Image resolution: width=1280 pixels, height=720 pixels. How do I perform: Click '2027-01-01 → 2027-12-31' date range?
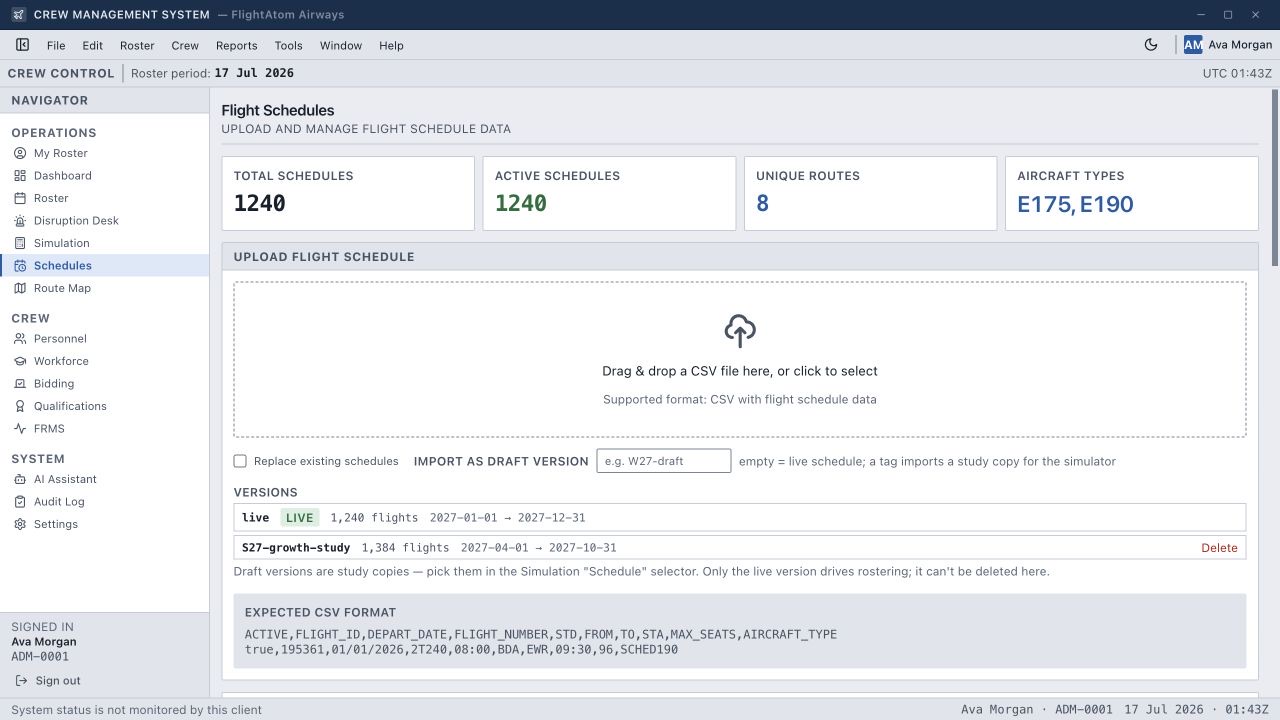pos(508,517)
